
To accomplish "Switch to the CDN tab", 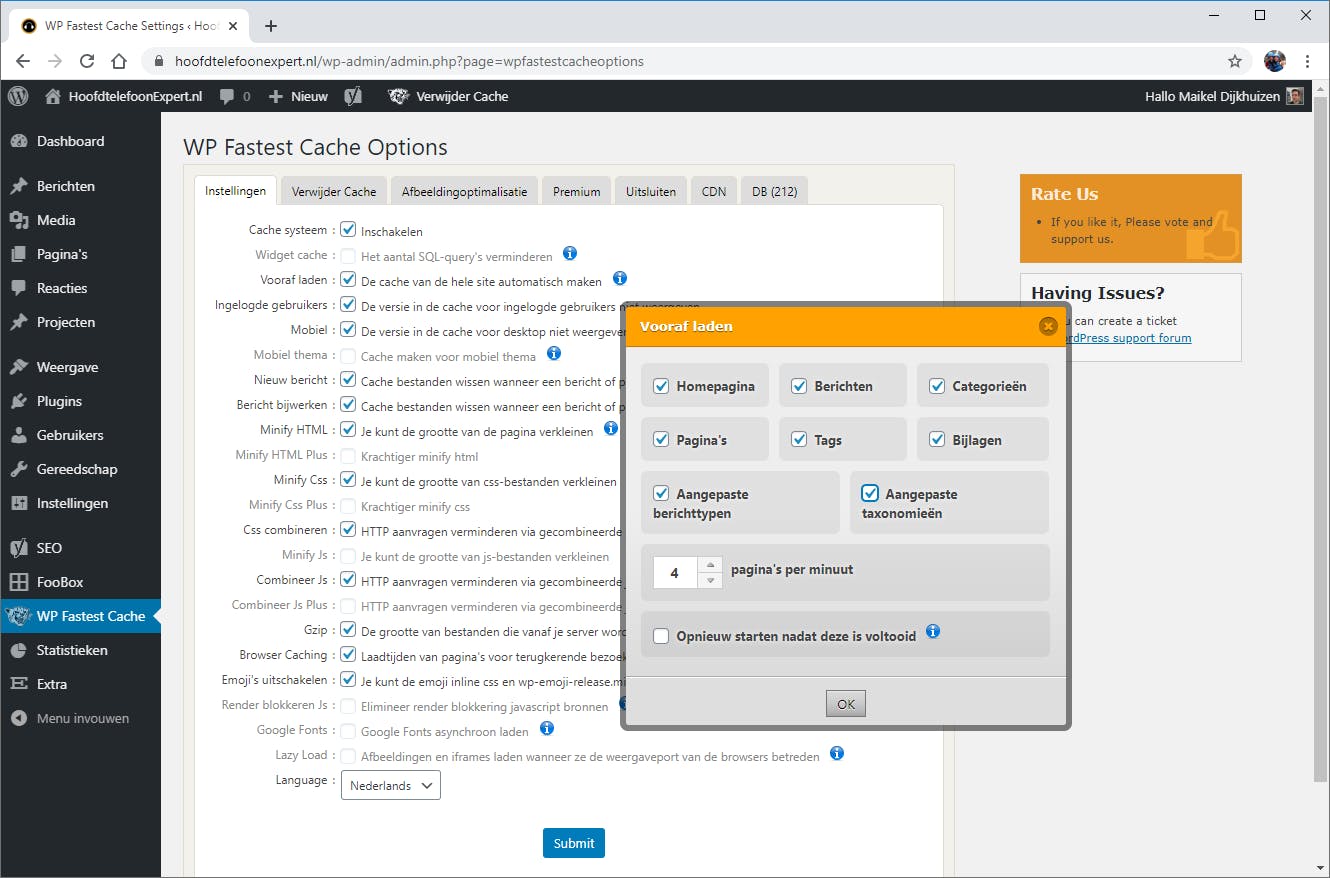I will [714, 191].
